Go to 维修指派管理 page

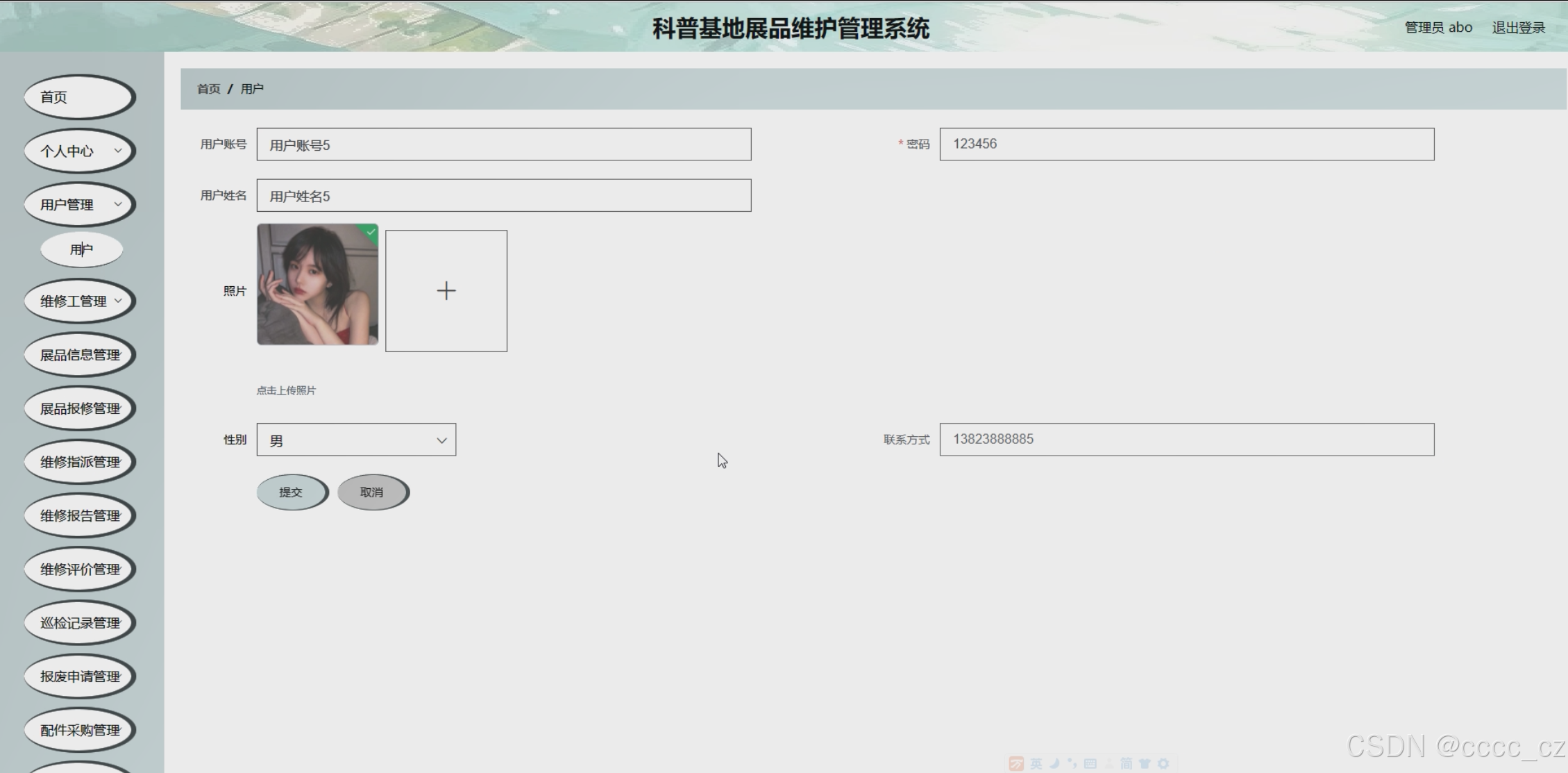pyautogui.click(x=80, y=462)
